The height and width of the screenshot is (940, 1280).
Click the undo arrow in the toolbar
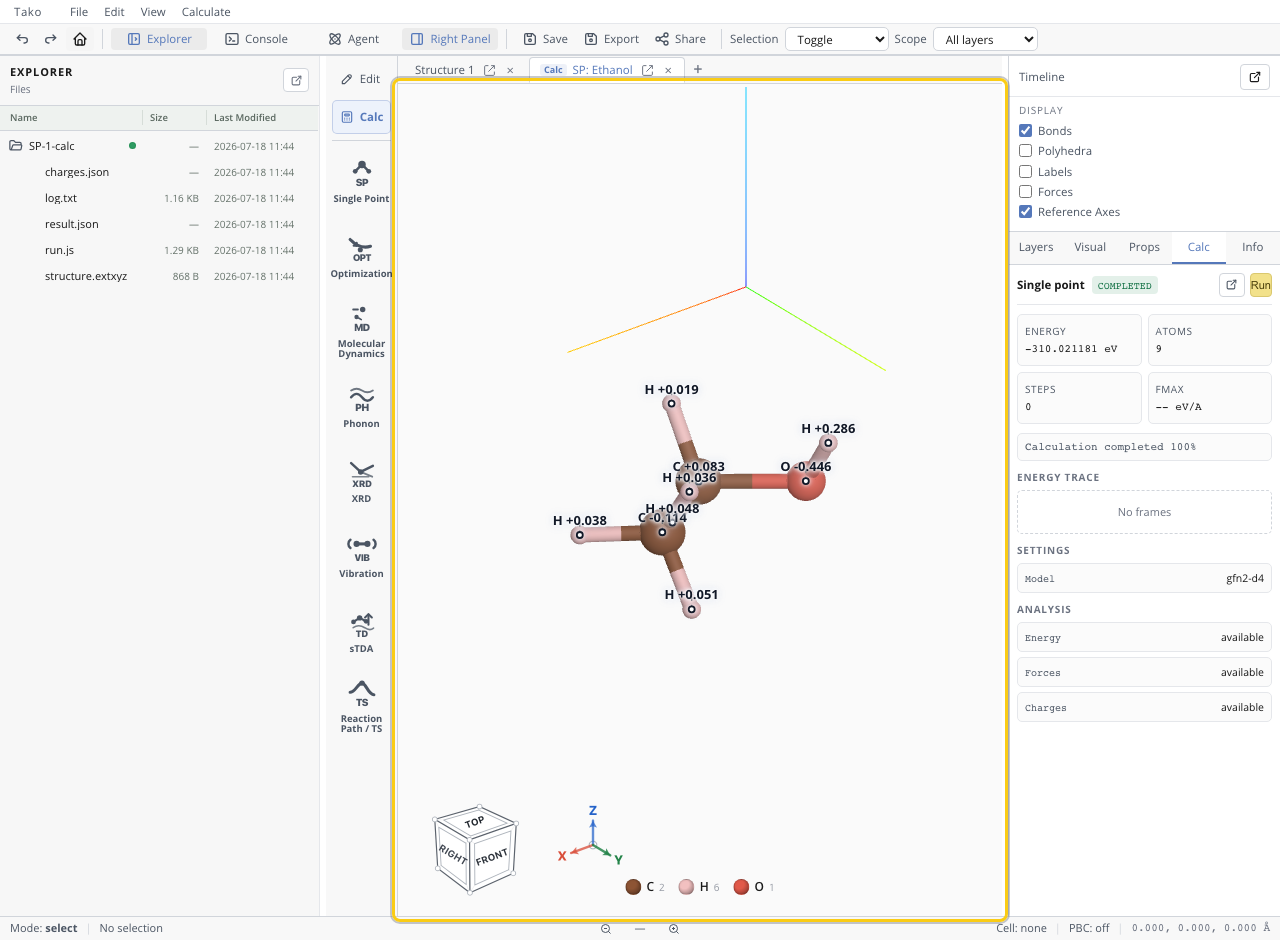23,39
